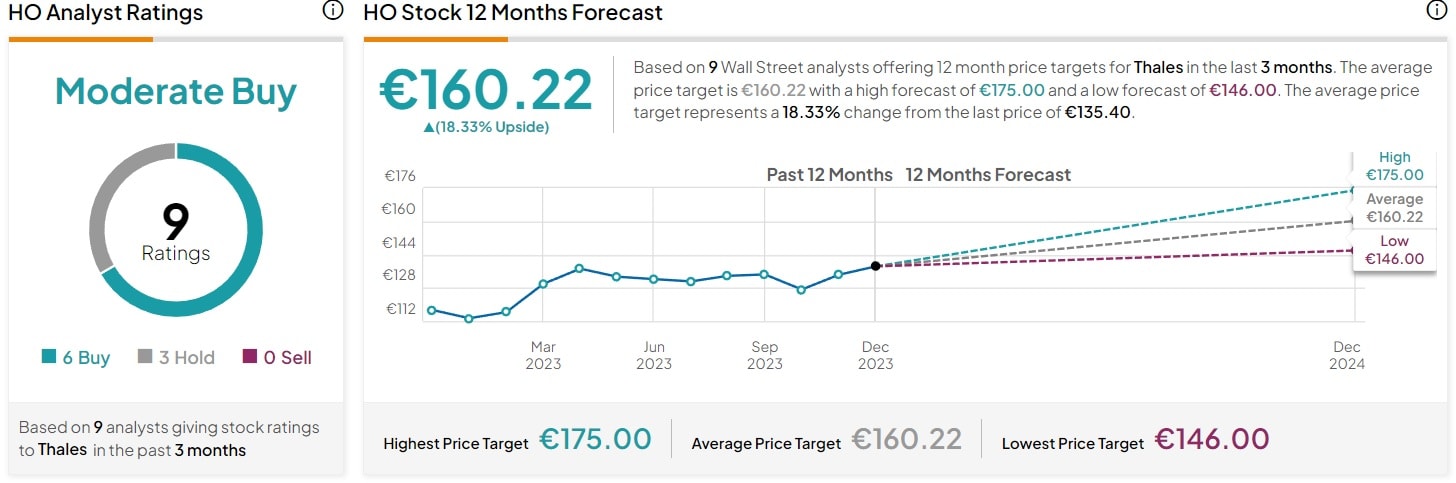Click the 12 Months Forecast chart label
1456x483 pixels.
[988, 175]
